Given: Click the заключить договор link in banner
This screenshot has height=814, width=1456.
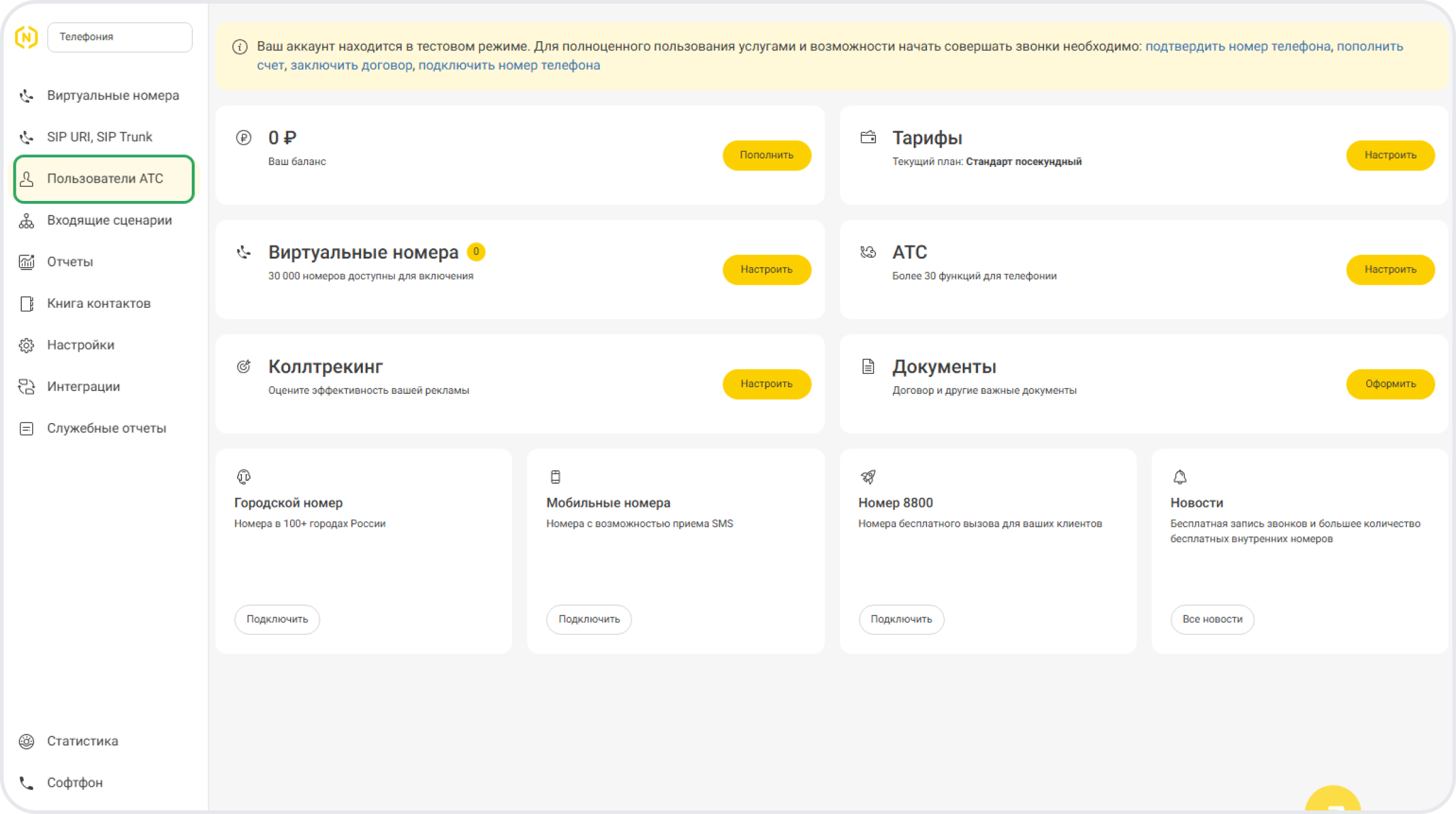Looking at the screenshot, I should tap(351, 66).
